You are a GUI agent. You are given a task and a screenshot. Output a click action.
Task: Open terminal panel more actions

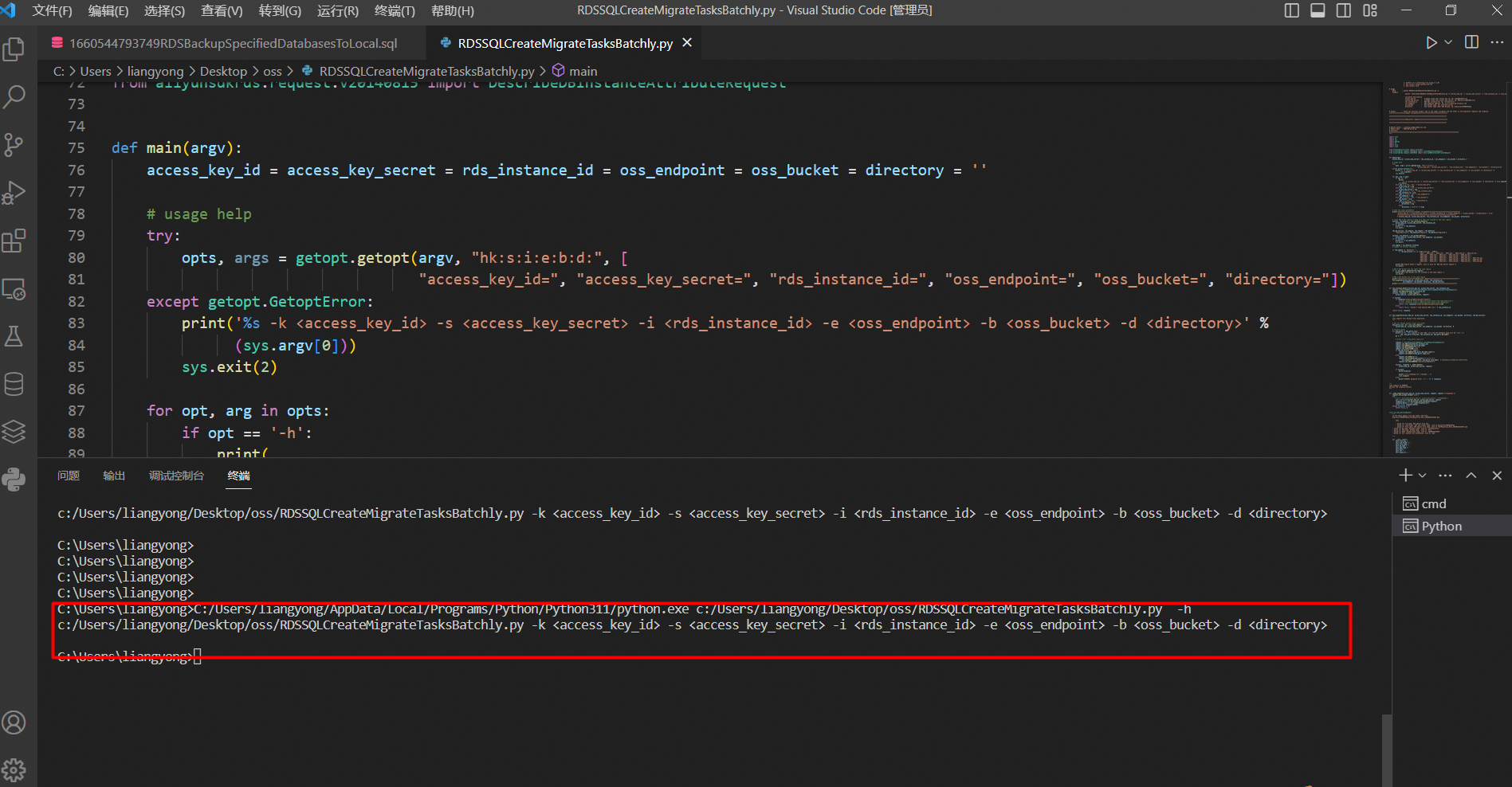[x=1445, y=476]
